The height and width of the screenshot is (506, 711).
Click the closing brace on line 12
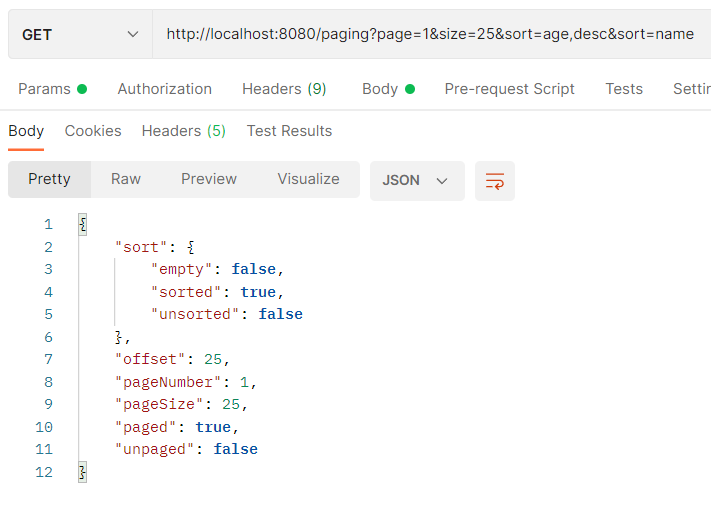coord(83,472)
